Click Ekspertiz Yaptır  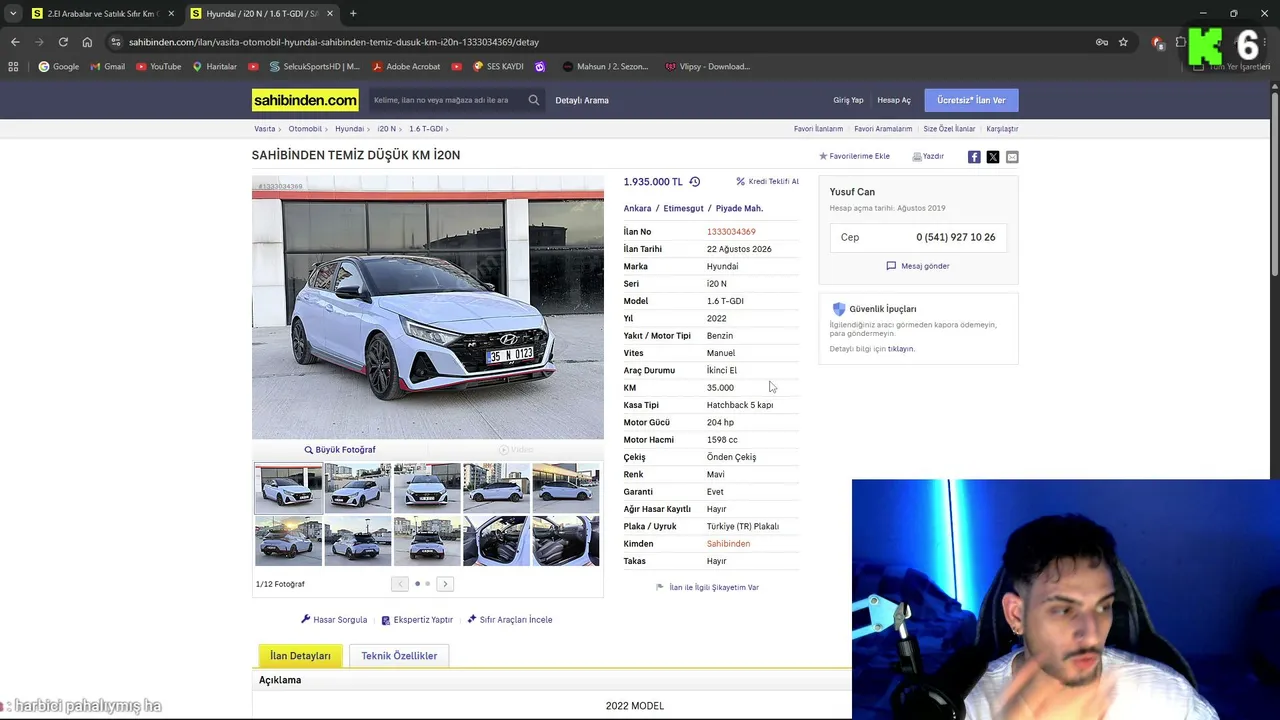417,620
